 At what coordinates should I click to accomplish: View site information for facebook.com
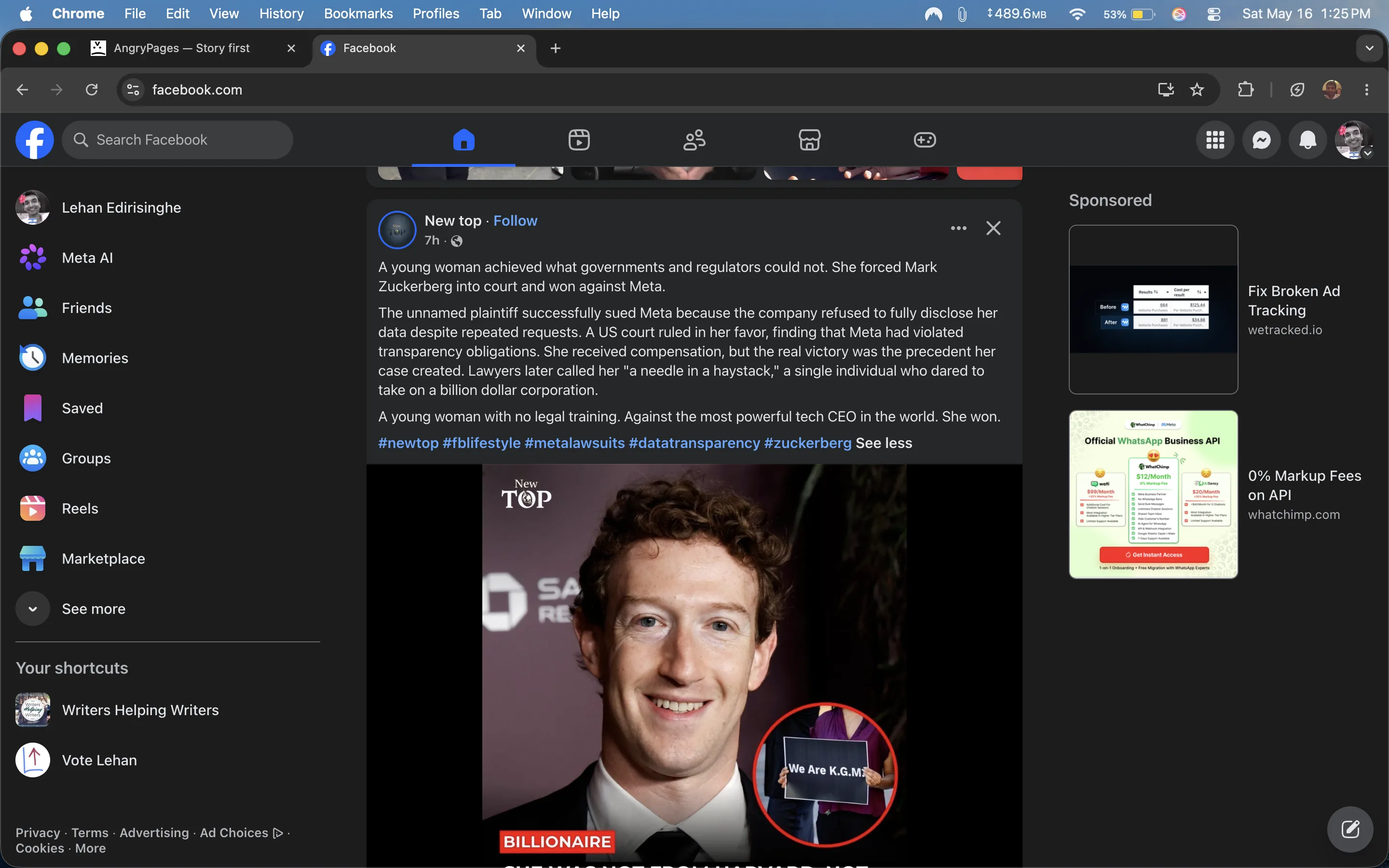(133, 90)
